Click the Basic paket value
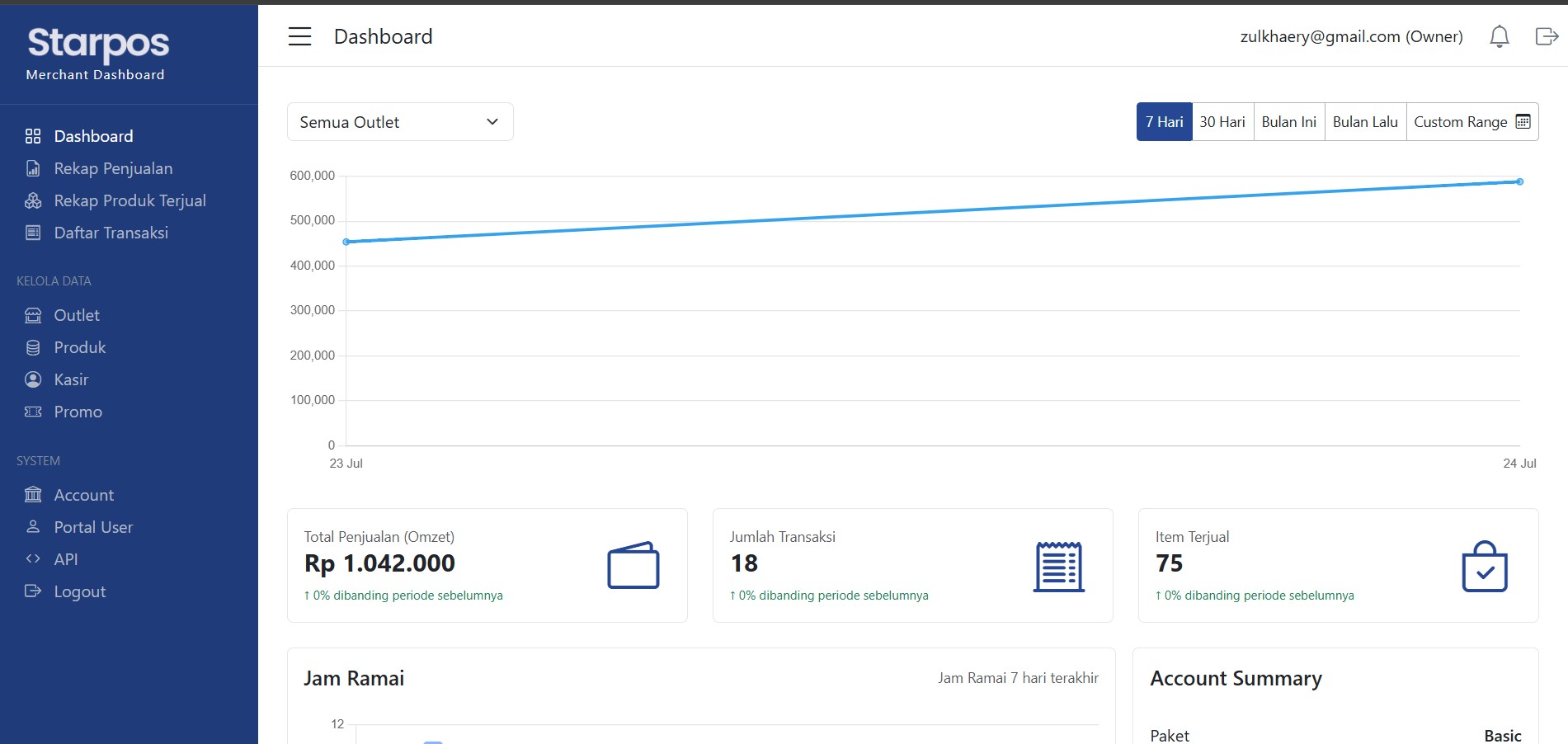 point(1502,735)
